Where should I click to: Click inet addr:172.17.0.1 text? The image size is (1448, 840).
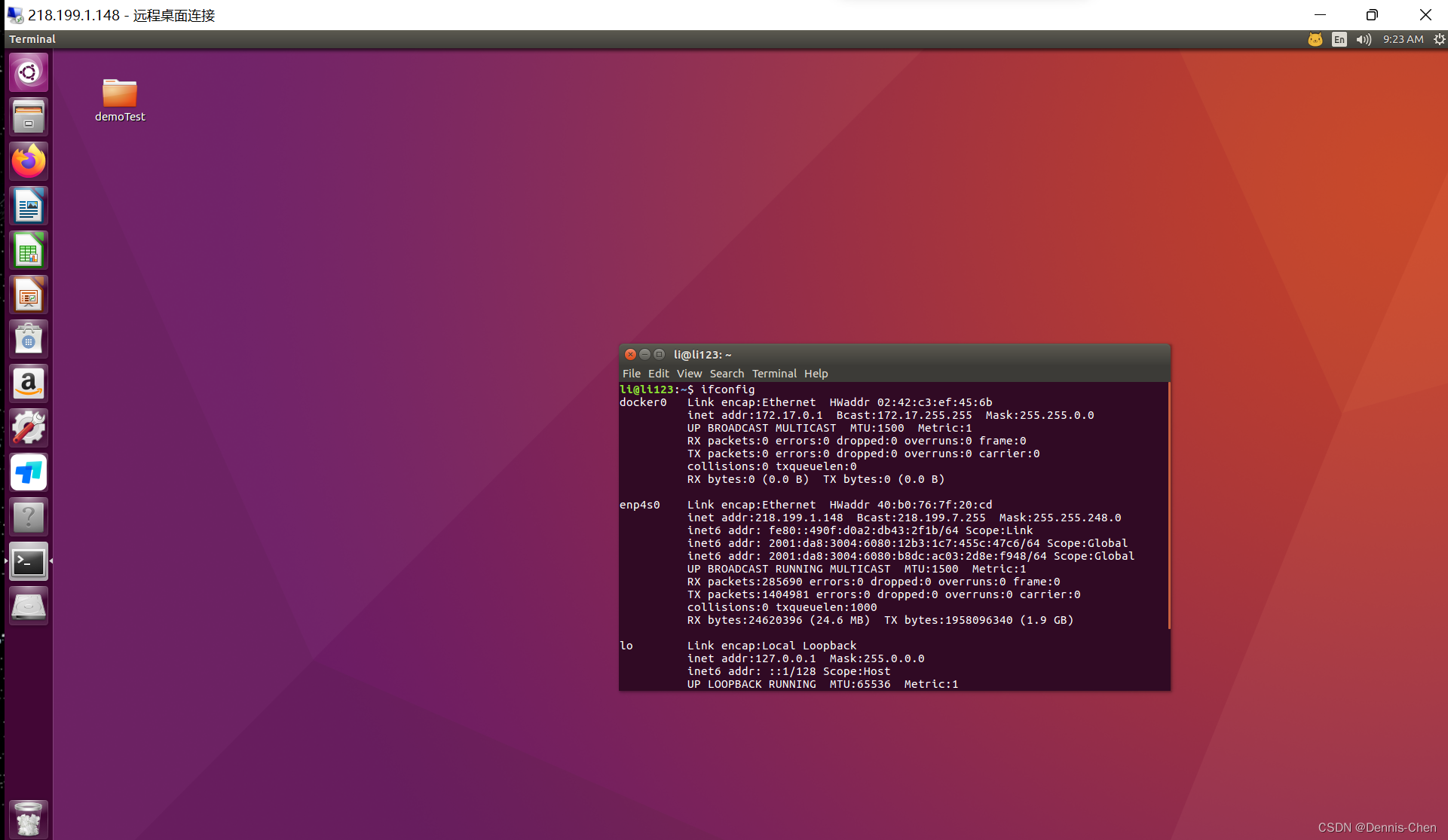click(755, 415)
